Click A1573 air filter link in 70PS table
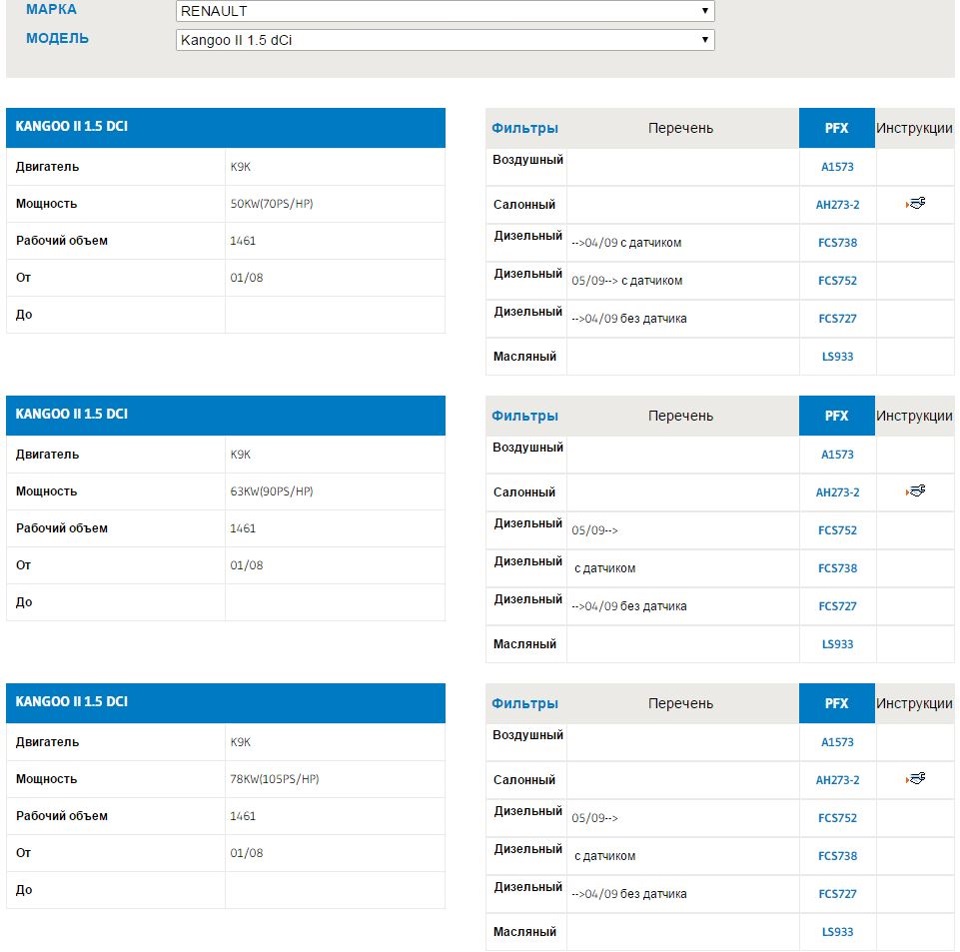 pos(837,167)
